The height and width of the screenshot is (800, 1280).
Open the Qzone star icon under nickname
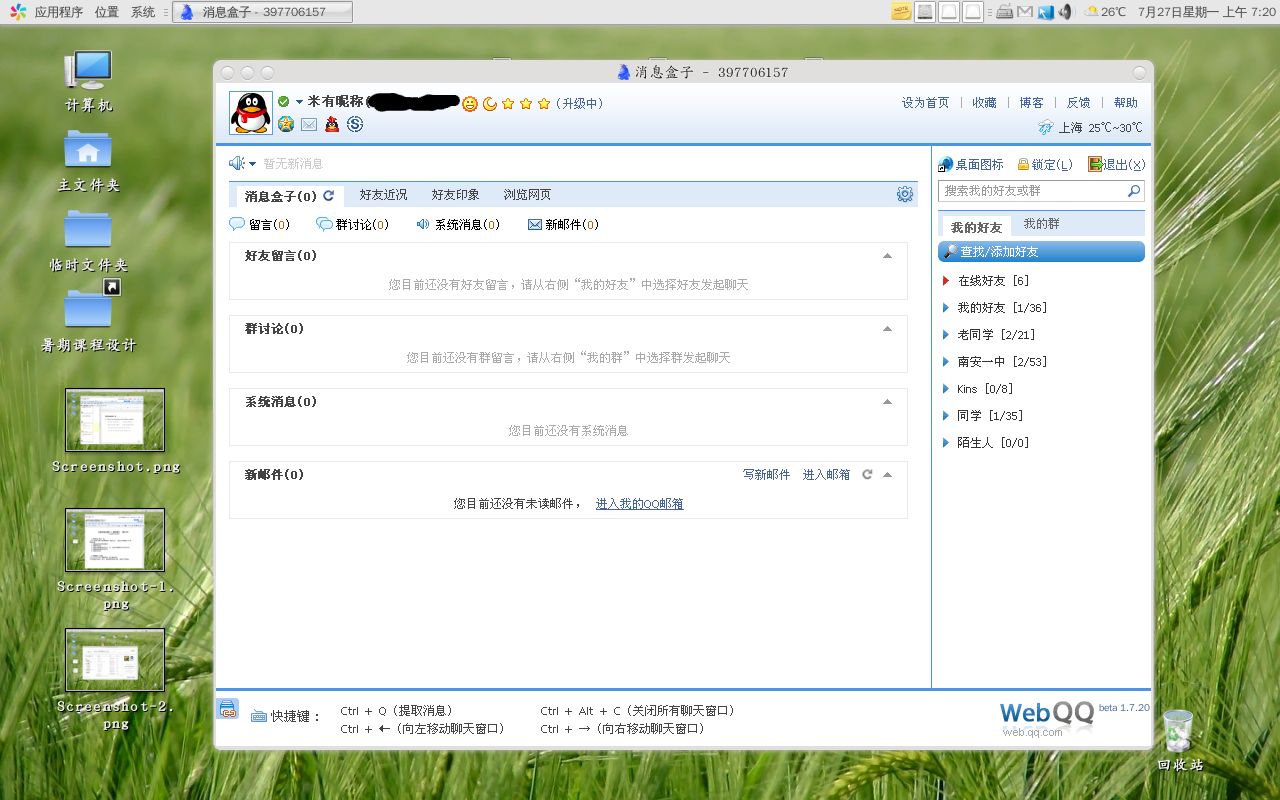[286, 124]
